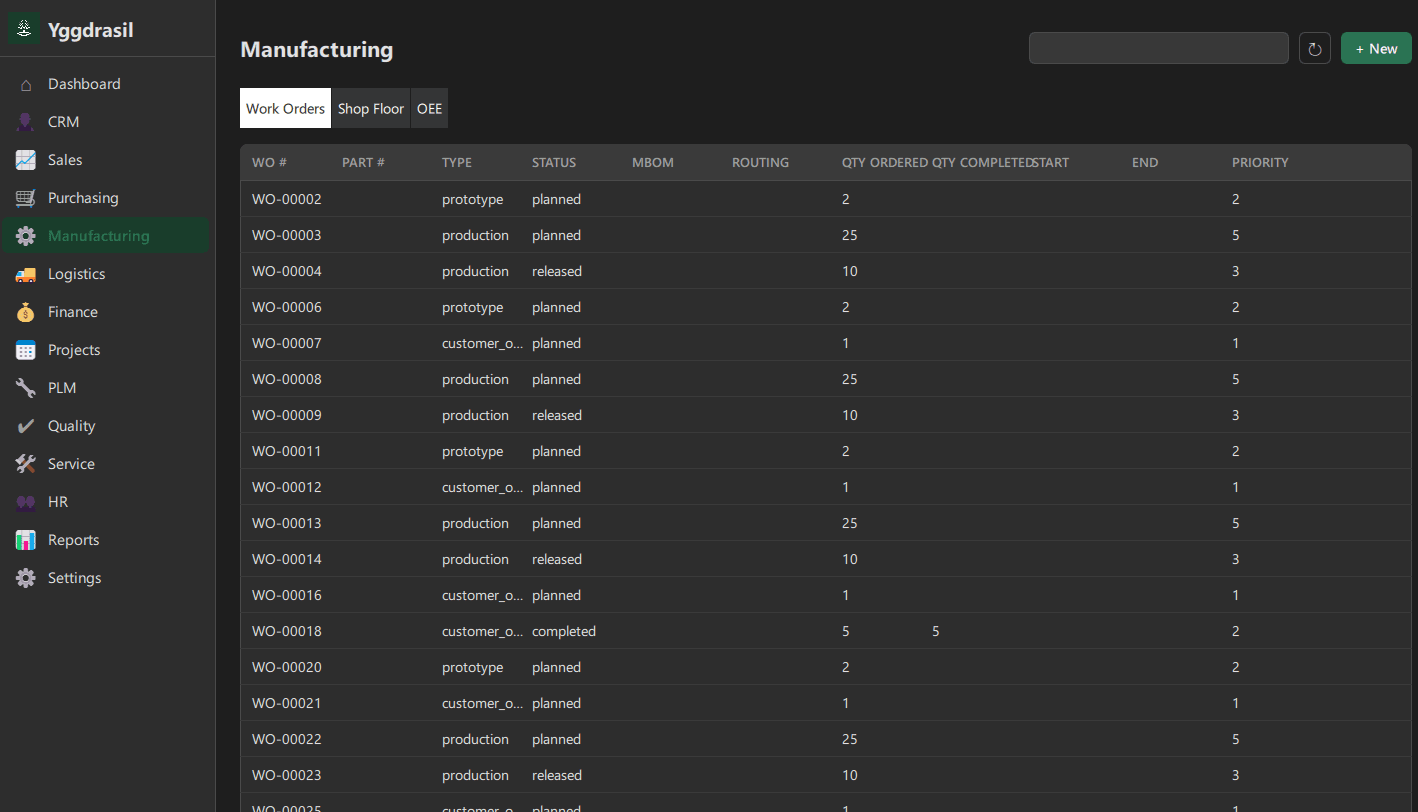
Task: Switch to the Shop Floor tab
Action: pyautogui.click(x=370, y=108)
